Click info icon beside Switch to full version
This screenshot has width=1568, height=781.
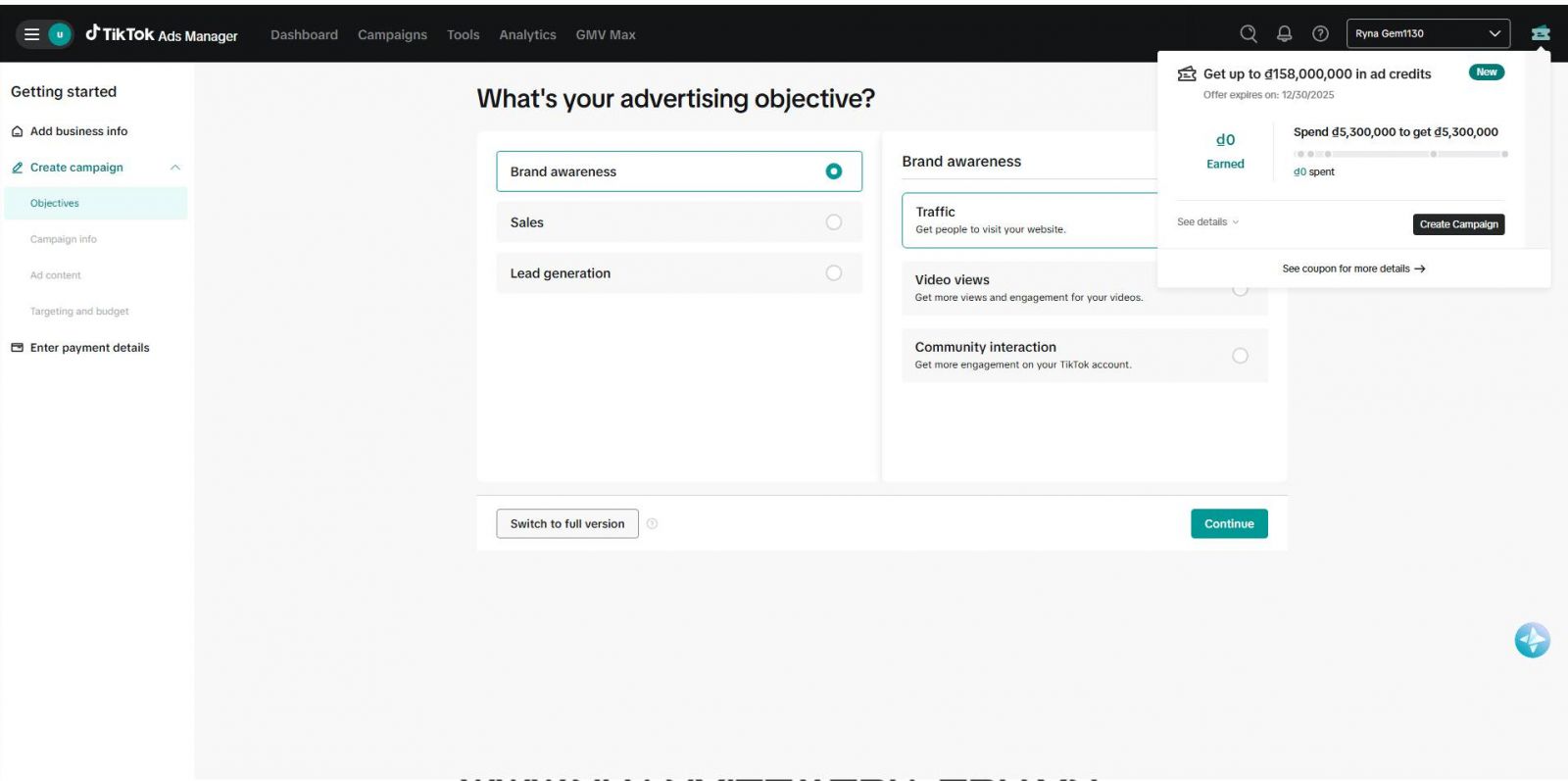point(653,523)
